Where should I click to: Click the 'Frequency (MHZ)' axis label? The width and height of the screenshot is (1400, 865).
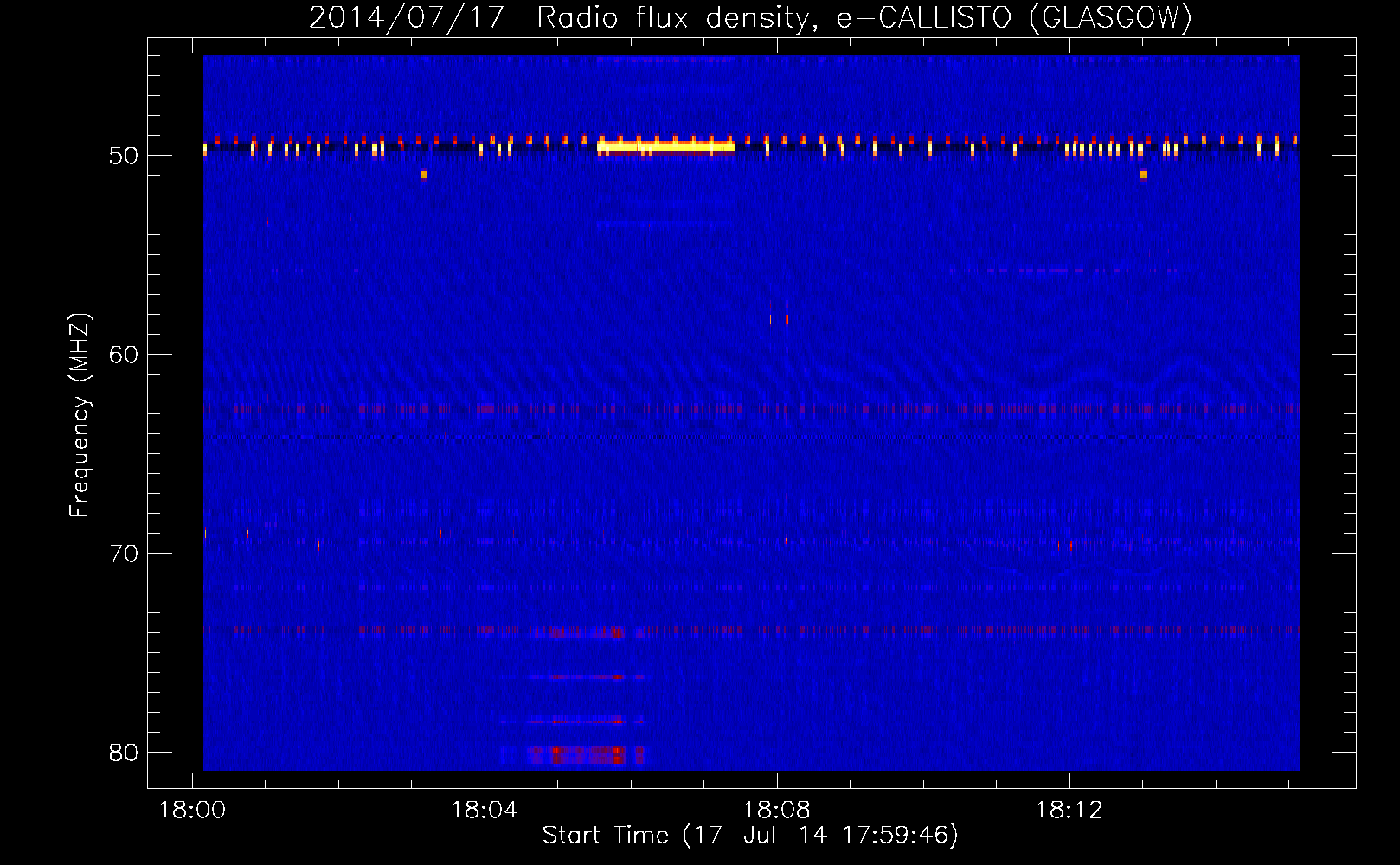coord(79,415)
